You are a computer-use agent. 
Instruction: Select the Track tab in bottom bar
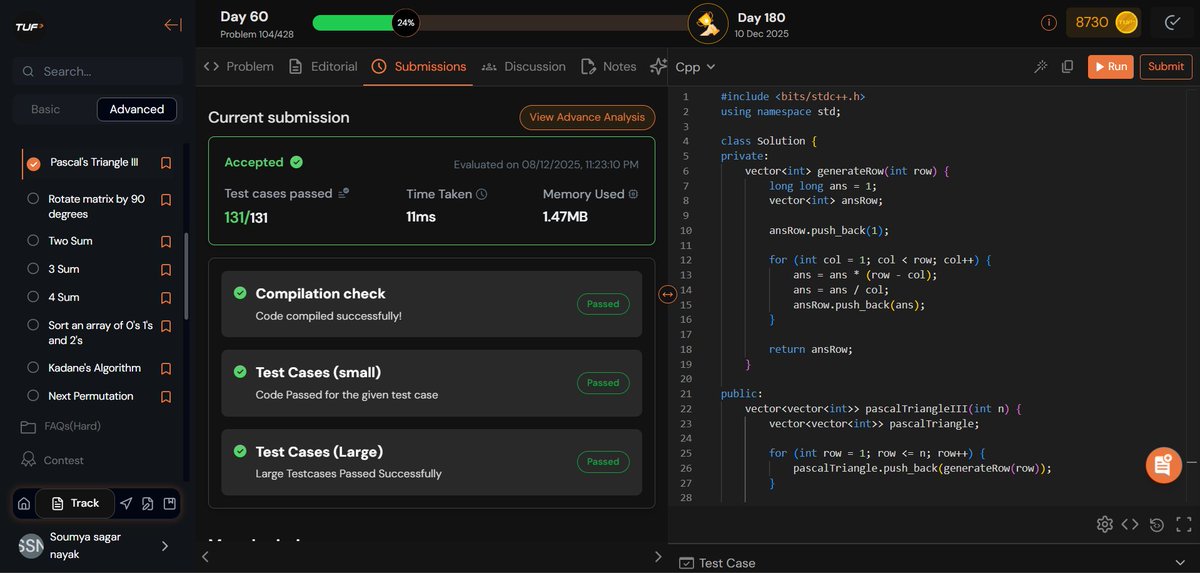tap(75, 503)
